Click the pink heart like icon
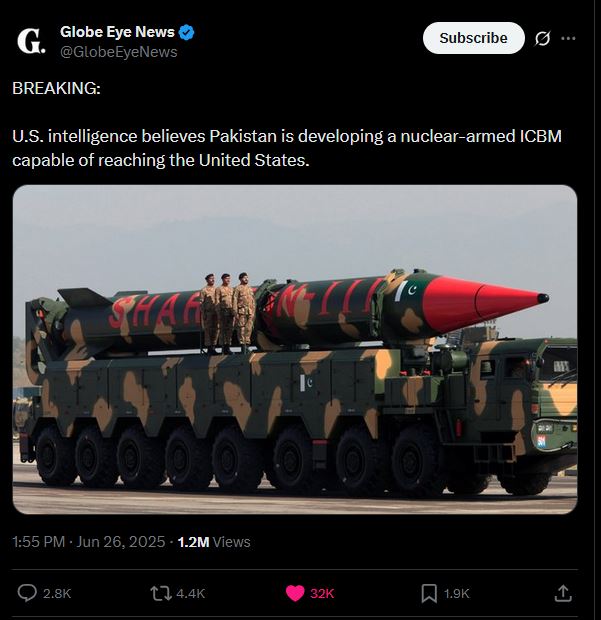The width and height of the screenshot is (601, 620). coord(295,593)
